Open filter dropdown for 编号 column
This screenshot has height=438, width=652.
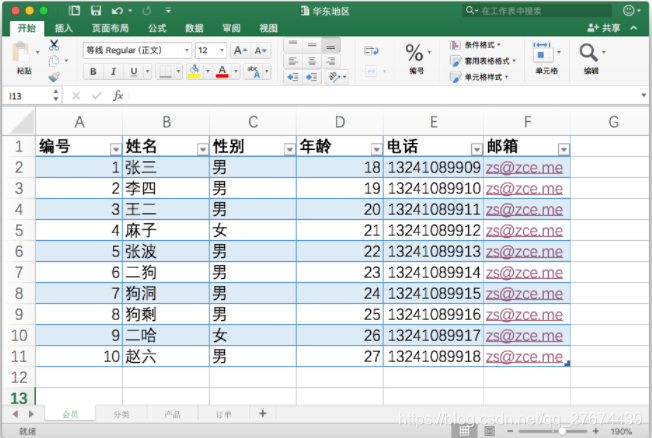coord(115,149)
